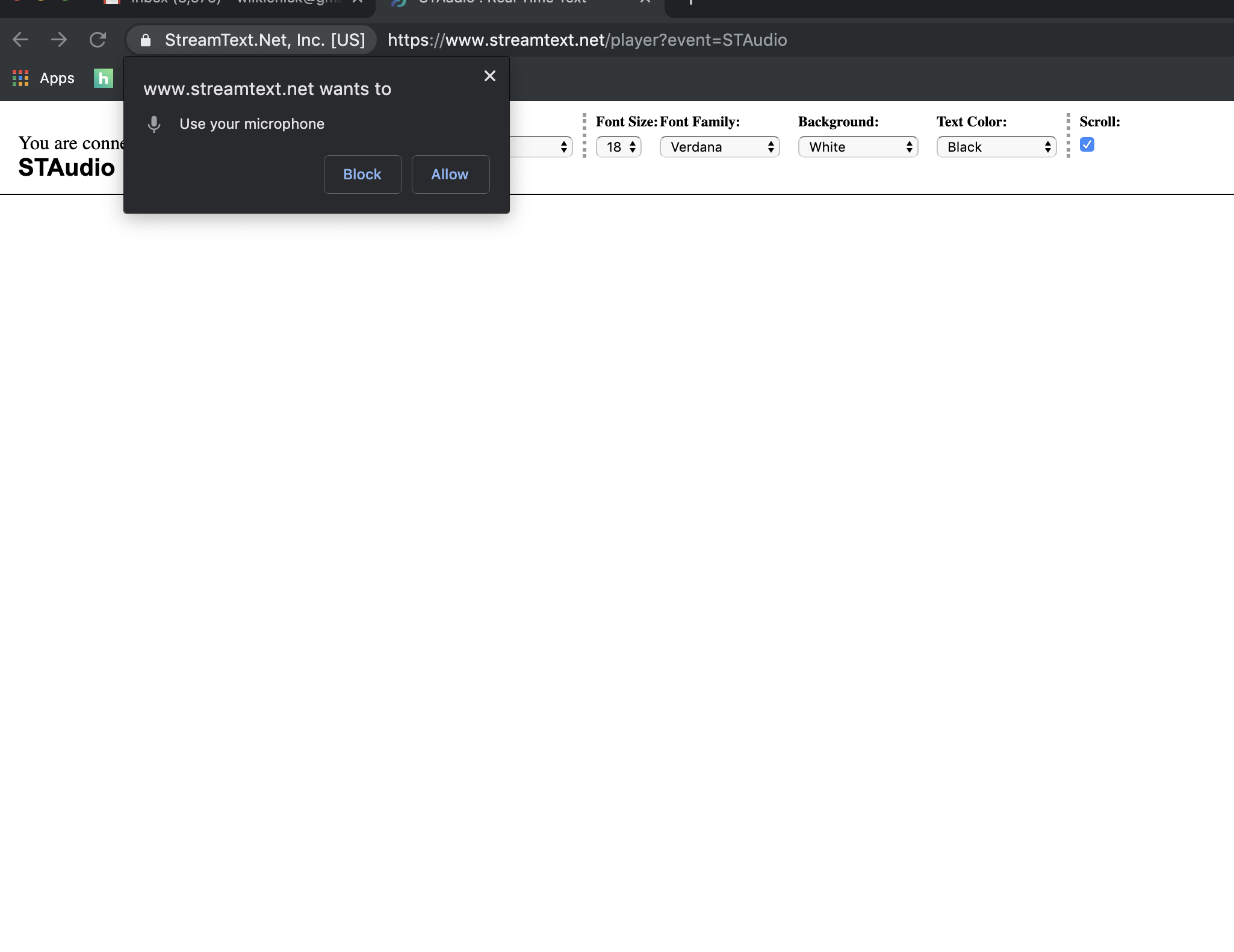Viewport: 1234px width, 952px height.
Task: Open the Text Color dropdown showing Black
Action: [x=996, y=147]
